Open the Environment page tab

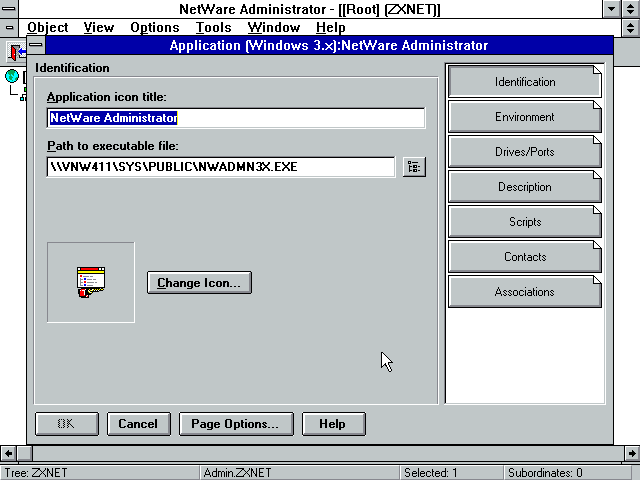(x=524, y=117)
